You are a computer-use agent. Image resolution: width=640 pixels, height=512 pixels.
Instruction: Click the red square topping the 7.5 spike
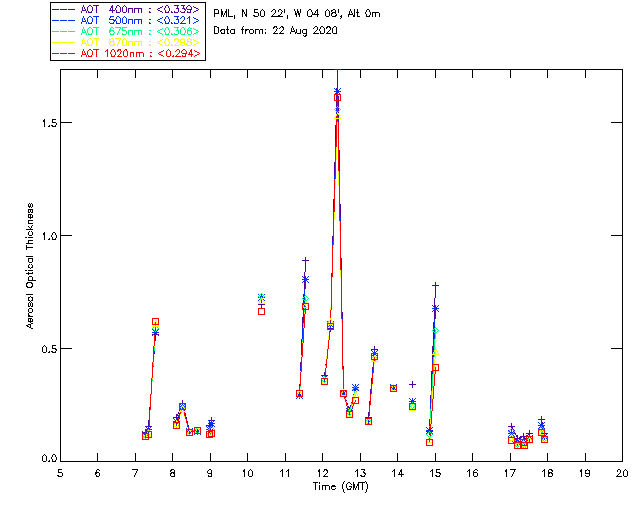click(x=156, y=322)
